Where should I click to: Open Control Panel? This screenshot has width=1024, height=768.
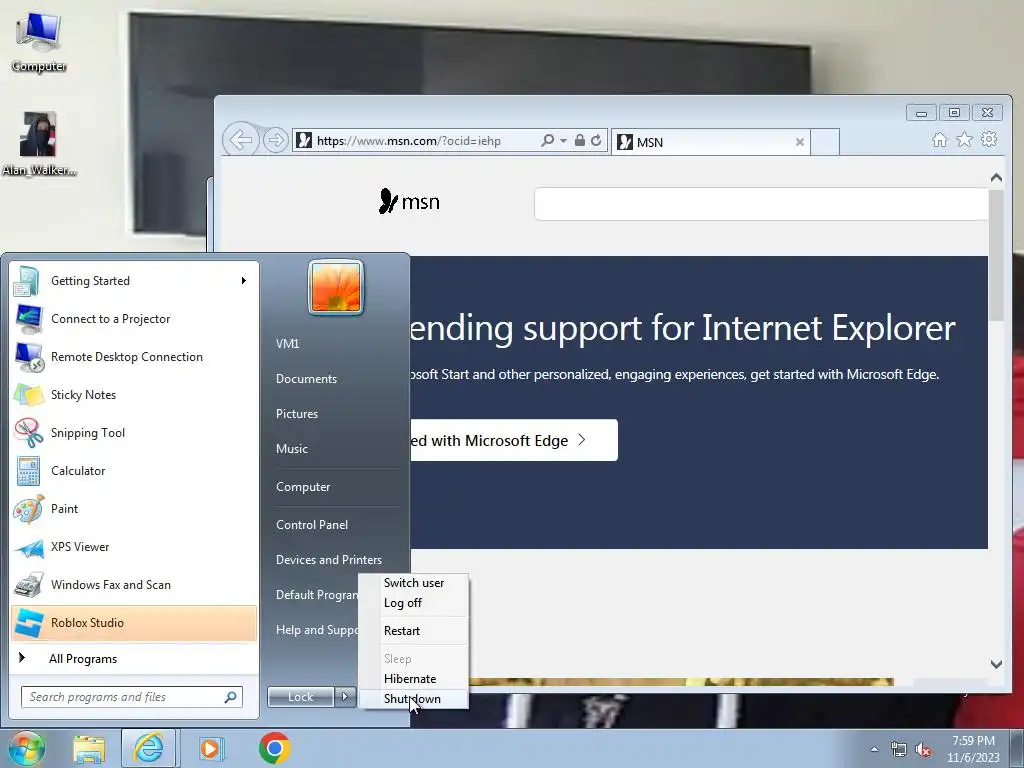[x=312, y=524]
